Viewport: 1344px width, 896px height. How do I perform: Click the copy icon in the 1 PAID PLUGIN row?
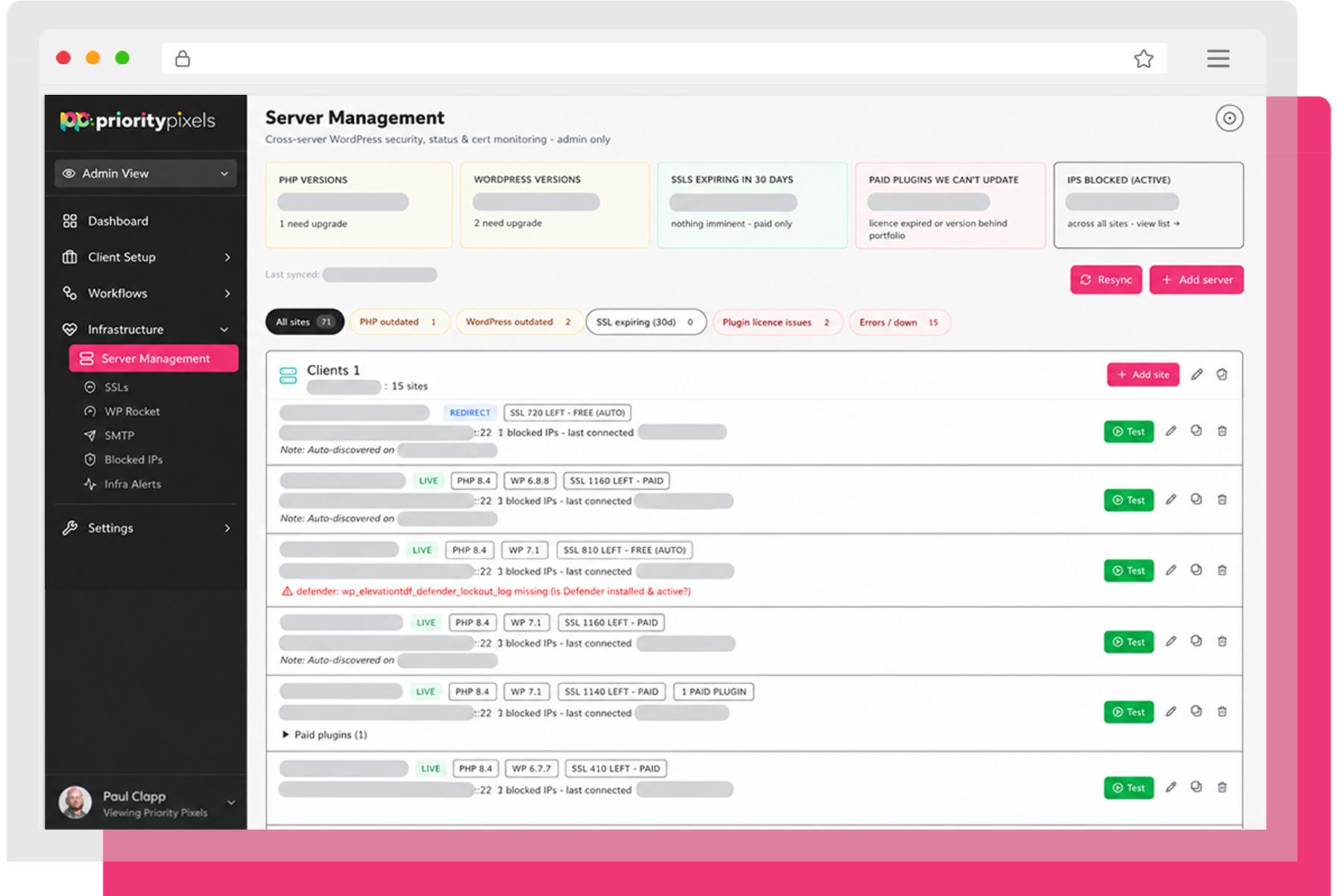1196,712
